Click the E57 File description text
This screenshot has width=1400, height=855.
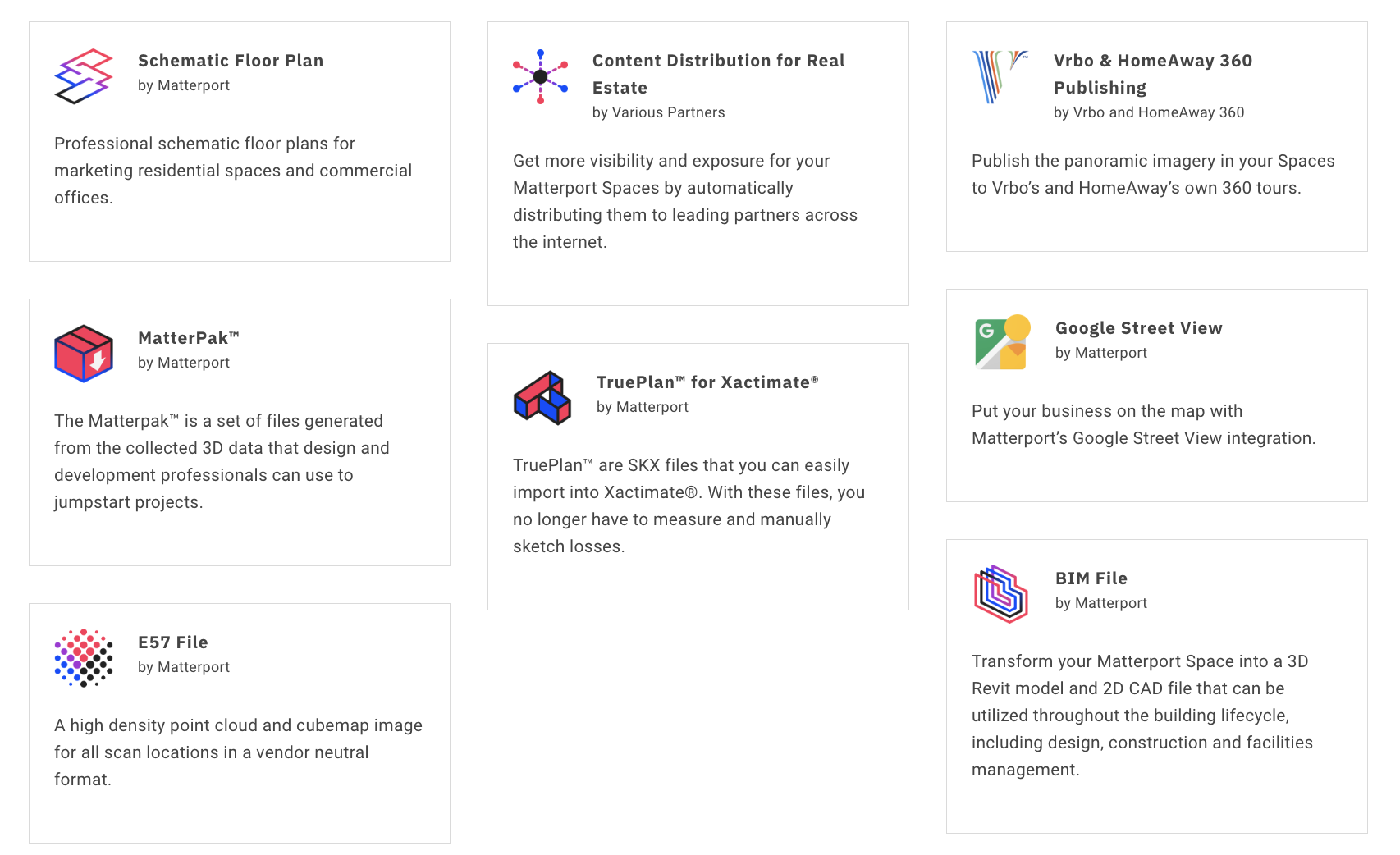239,752
